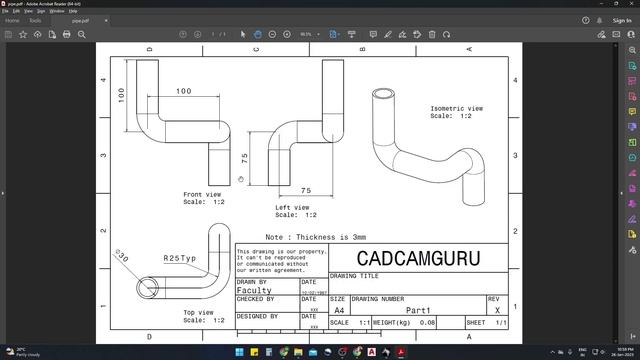Image resolution: width=640 pixels, height=360 pixels.
Task: Open the Export PDF tool in right pane
Action: pyautogui.click(x=632, y=66)
